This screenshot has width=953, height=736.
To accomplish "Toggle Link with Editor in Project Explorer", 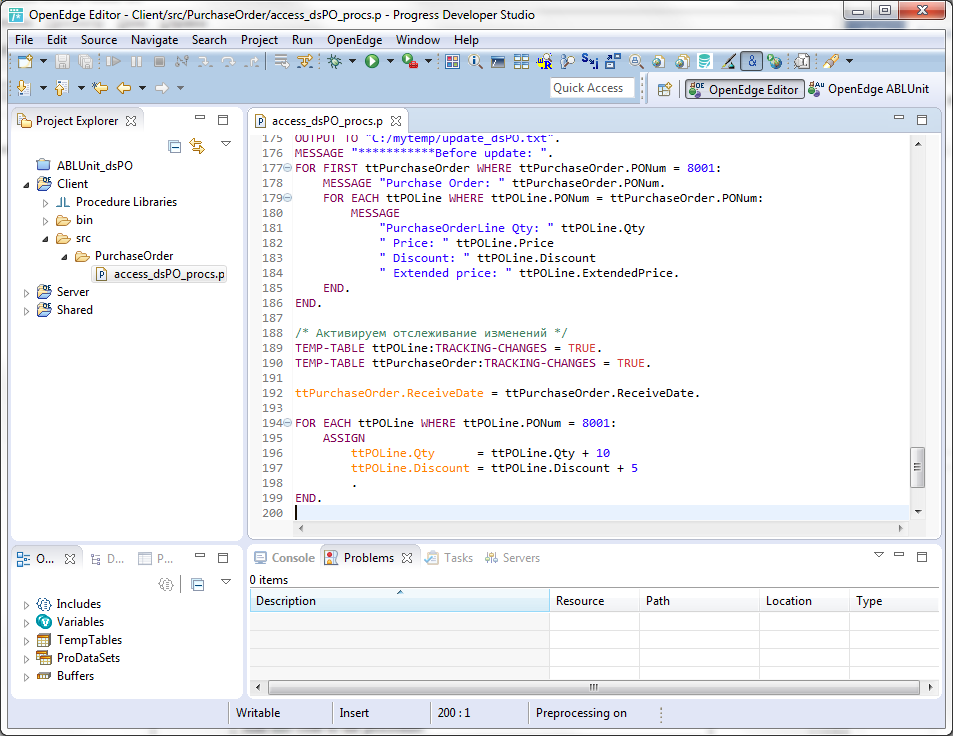I will pyautogui.click(x=197, y=146).
